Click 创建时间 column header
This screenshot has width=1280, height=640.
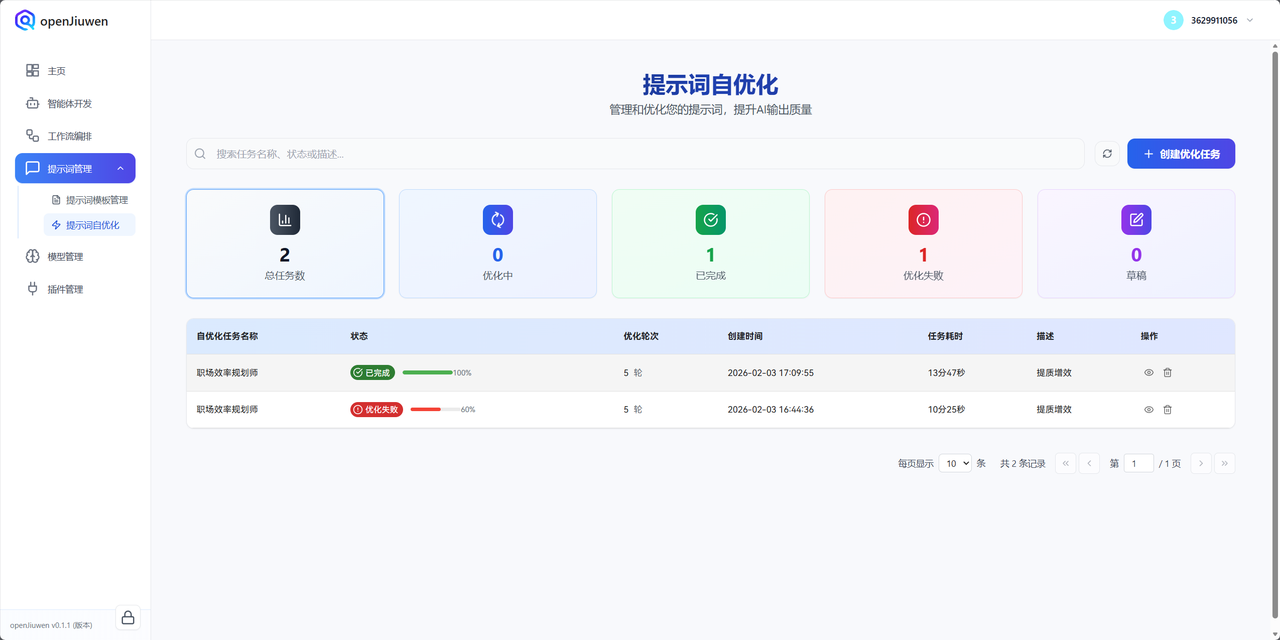pyautogui.click(x=745, y=336)
